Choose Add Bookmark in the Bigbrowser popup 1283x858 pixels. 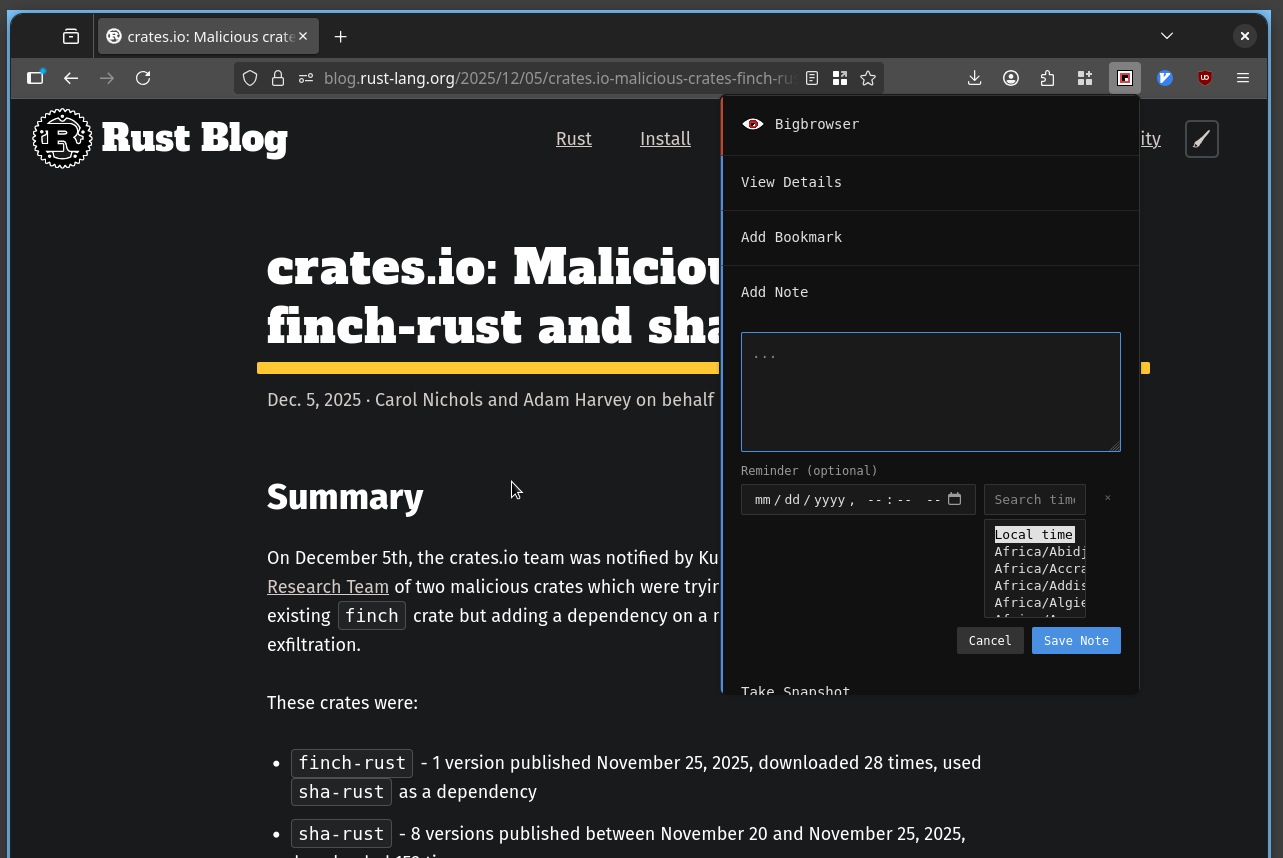(x=791, y=237)
